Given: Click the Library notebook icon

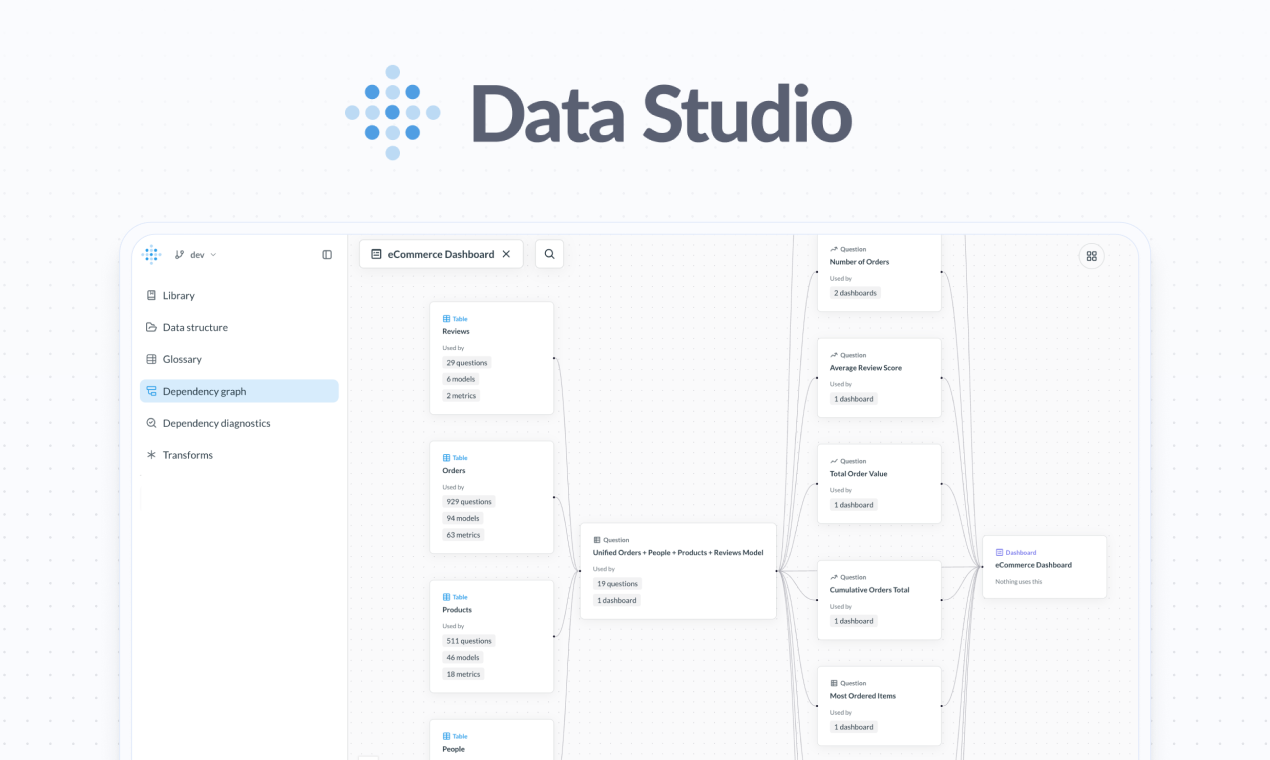Looking at the screenshot, I should (x=150, y=295).
